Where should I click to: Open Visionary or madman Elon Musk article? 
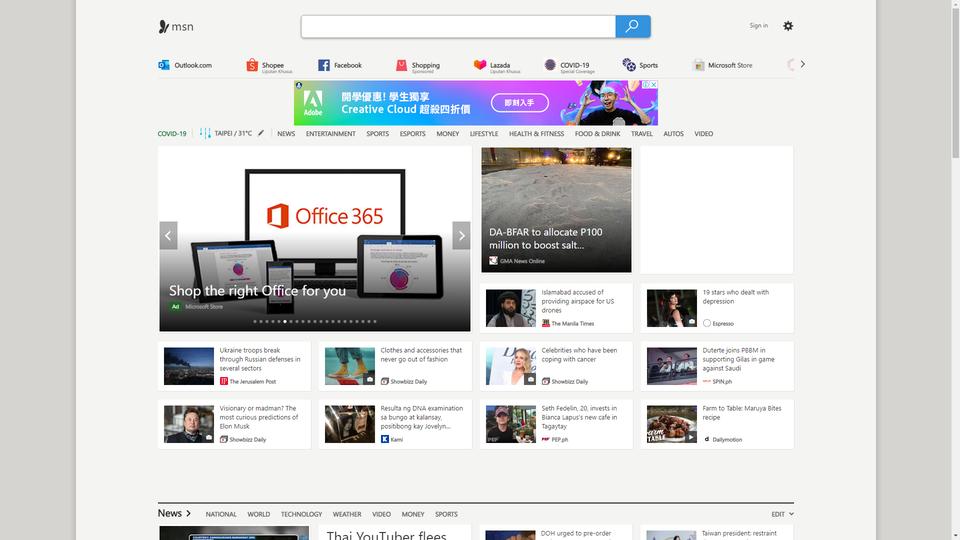tap(234, 424)
